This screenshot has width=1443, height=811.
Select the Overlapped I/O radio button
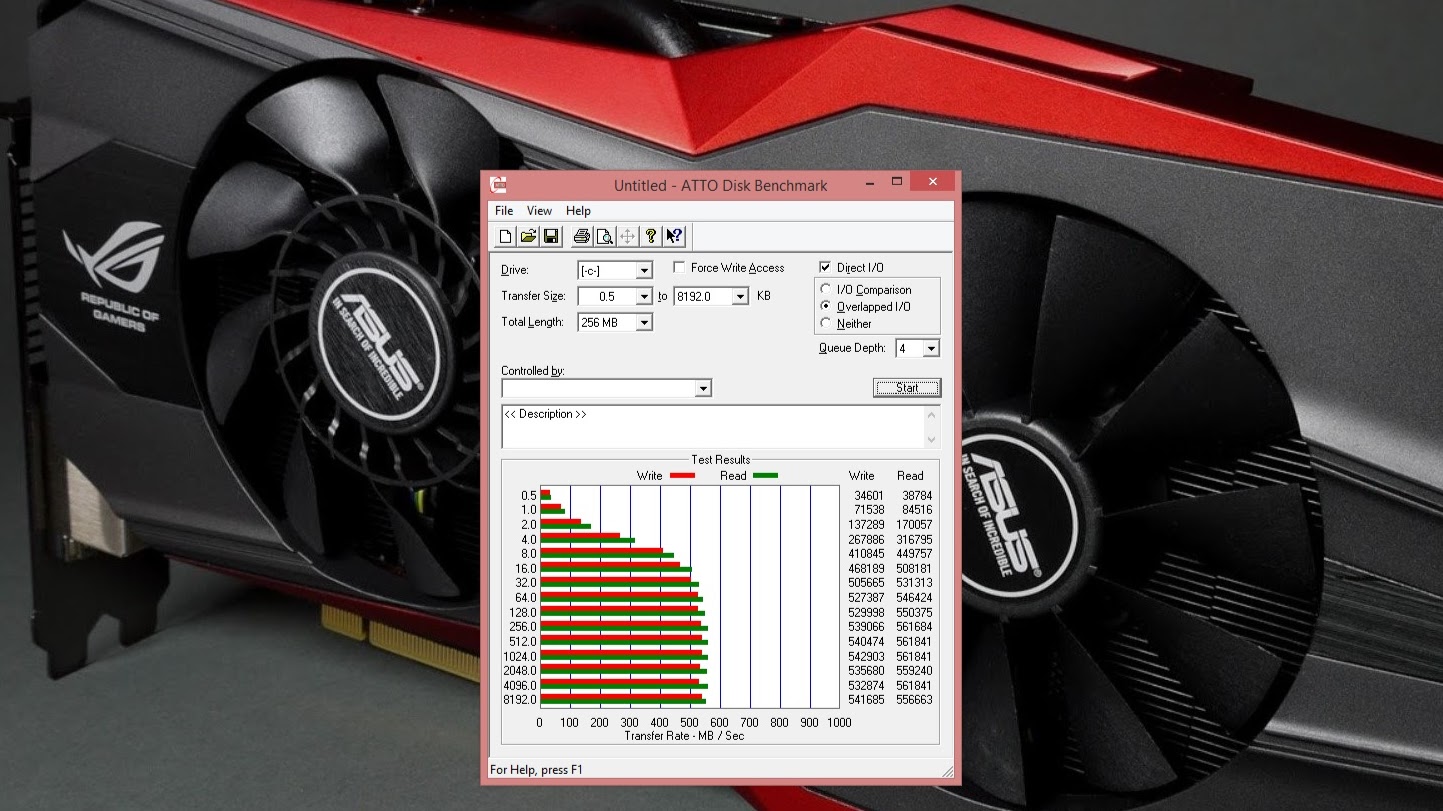[x=825, y=307]
